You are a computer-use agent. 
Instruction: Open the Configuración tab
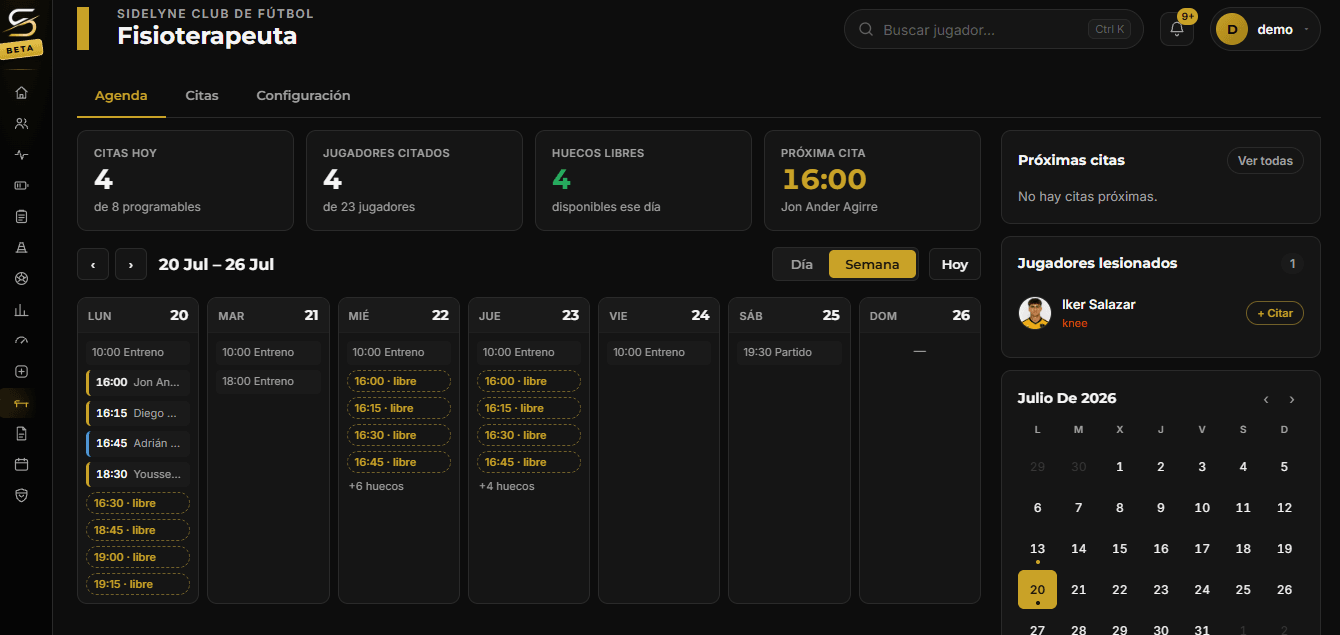point(303,96)
